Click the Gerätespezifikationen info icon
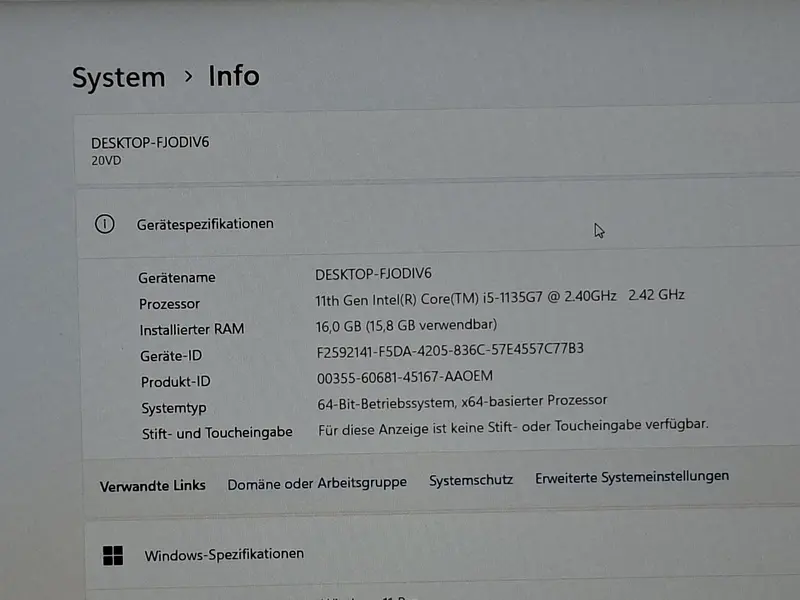The image size is (800, 600). coord(105,224)
